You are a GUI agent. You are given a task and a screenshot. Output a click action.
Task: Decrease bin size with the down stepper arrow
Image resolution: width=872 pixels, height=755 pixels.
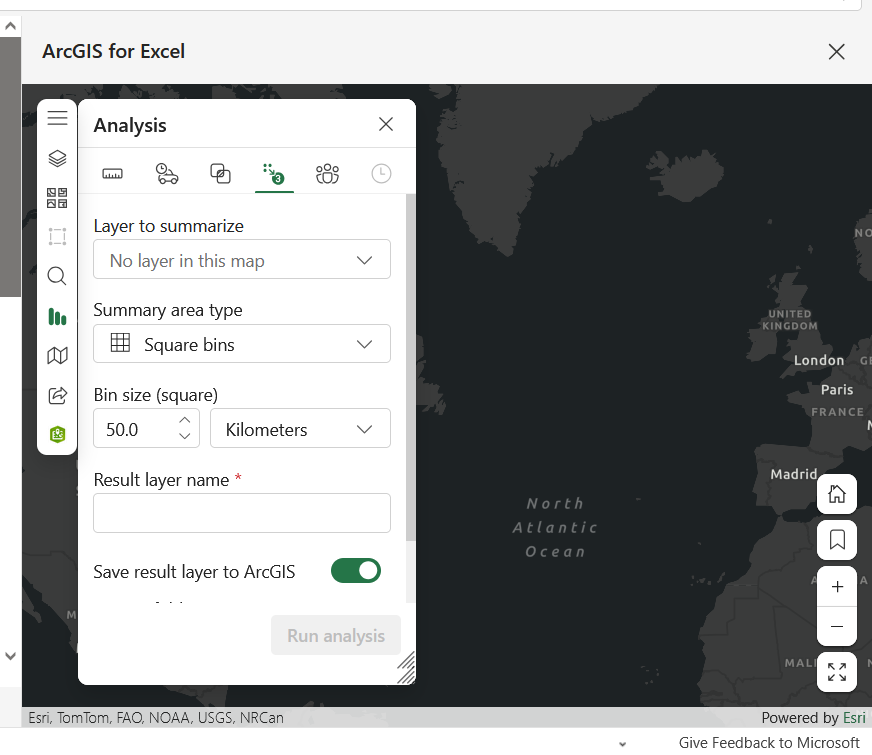click(185, 435)
